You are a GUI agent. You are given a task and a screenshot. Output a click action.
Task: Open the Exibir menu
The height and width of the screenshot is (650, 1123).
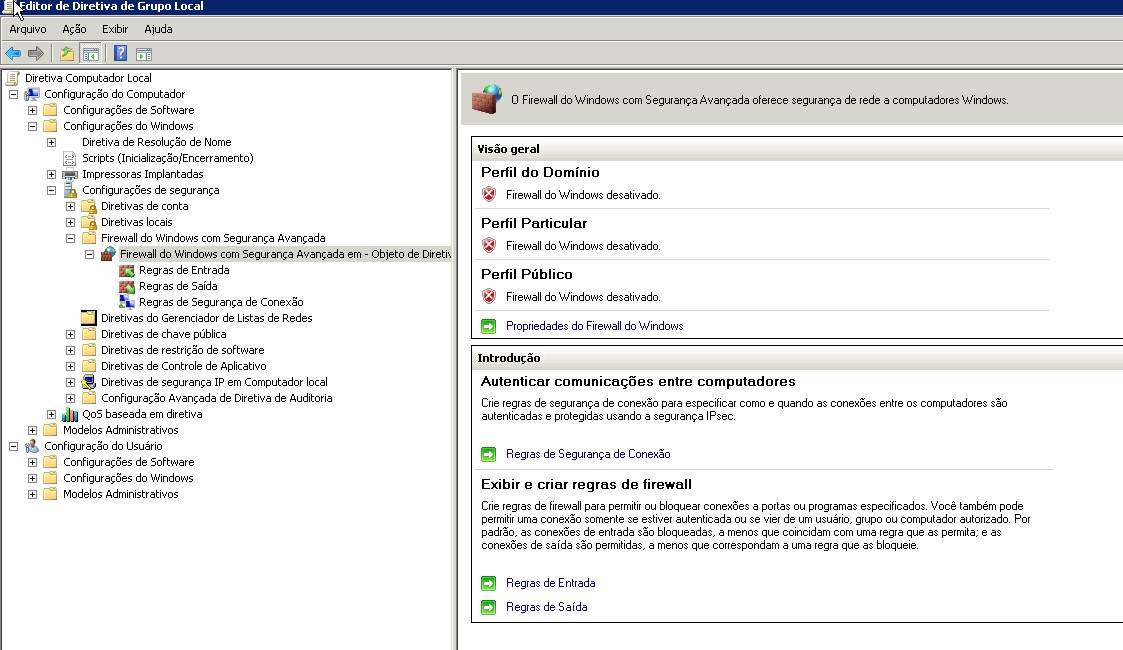point(115,29)
